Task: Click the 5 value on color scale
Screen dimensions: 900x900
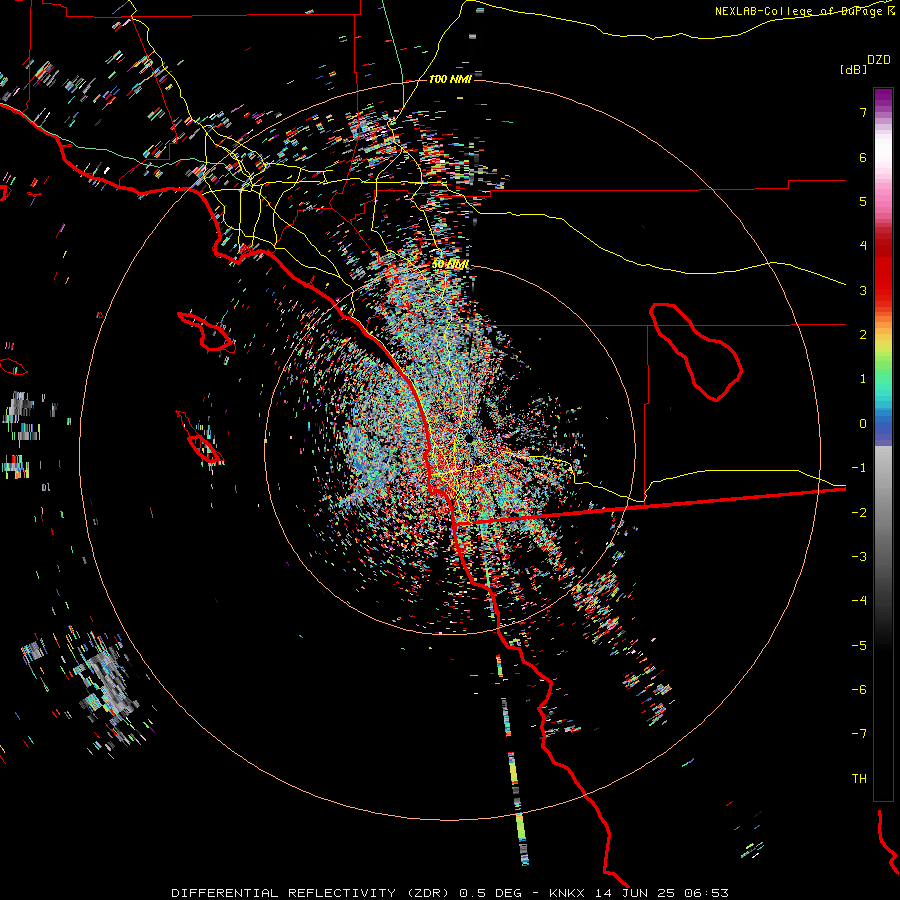Action: [863, 201]
